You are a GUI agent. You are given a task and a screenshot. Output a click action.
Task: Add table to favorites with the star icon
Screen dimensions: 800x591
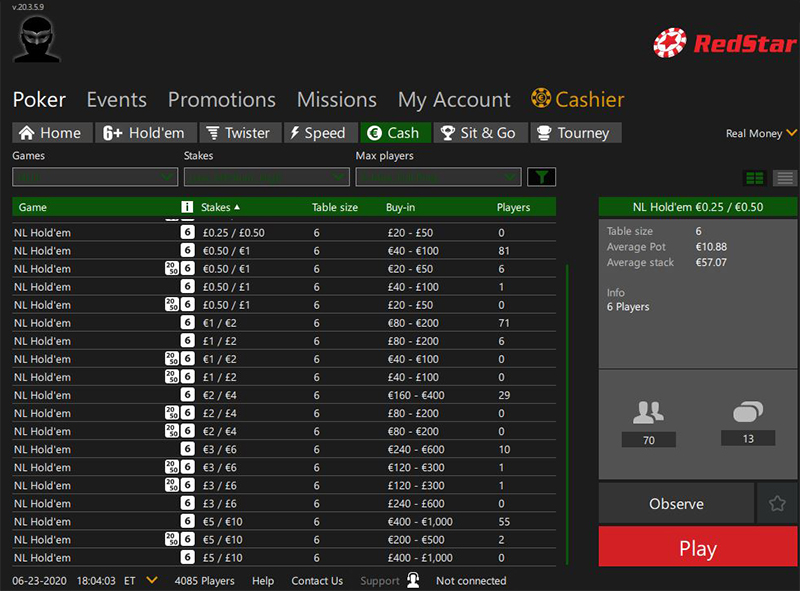tap(777, 504)
